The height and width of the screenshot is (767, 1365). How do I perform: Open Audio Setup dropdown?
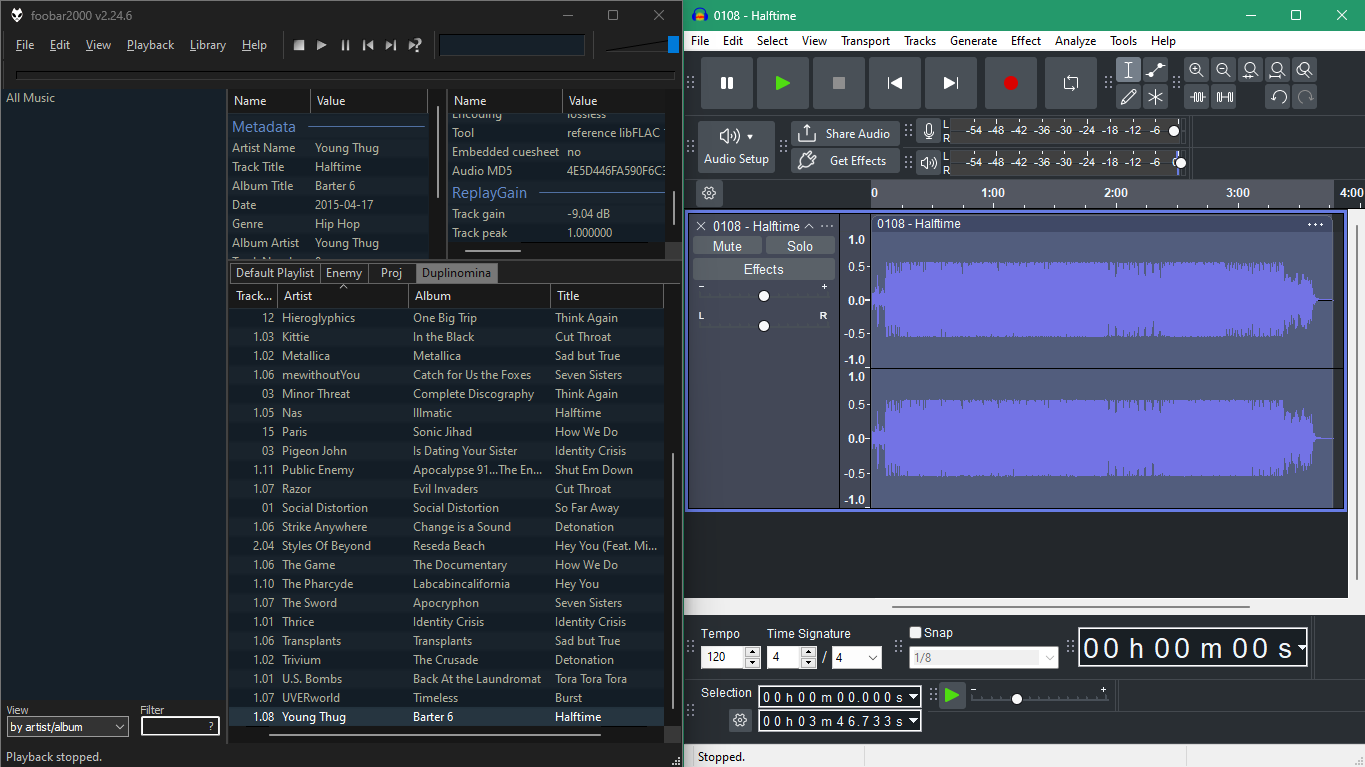tap(736, 147)
